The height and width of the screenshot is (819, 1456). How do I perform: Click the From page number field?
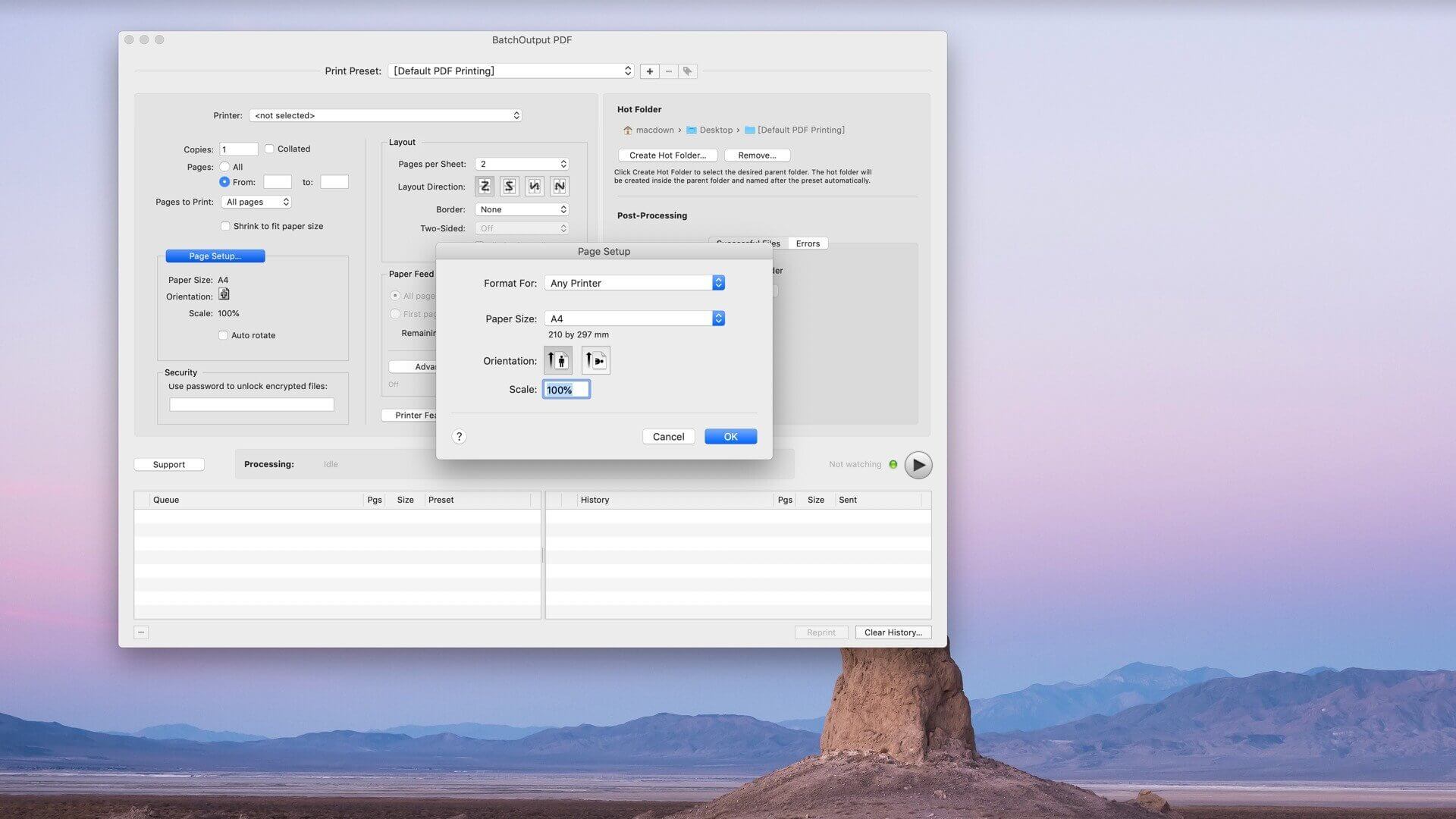[x=277, y=181]
